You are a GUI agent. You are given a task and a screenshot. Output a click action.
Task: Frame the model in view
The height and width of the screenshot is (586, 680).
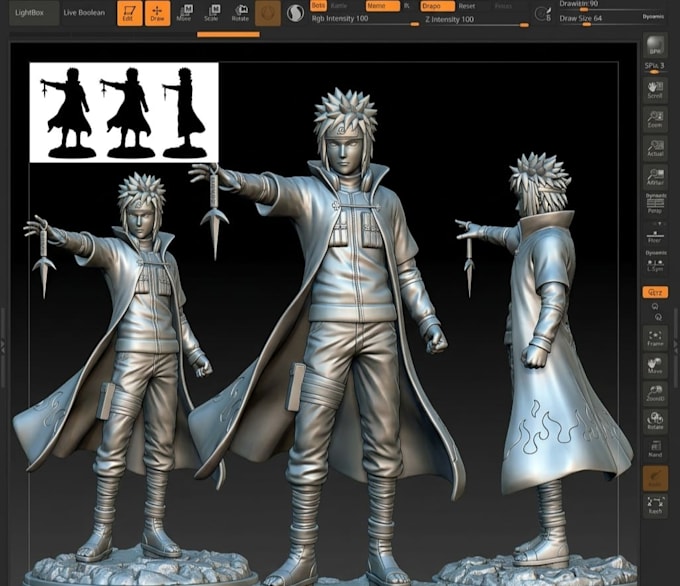655,338
